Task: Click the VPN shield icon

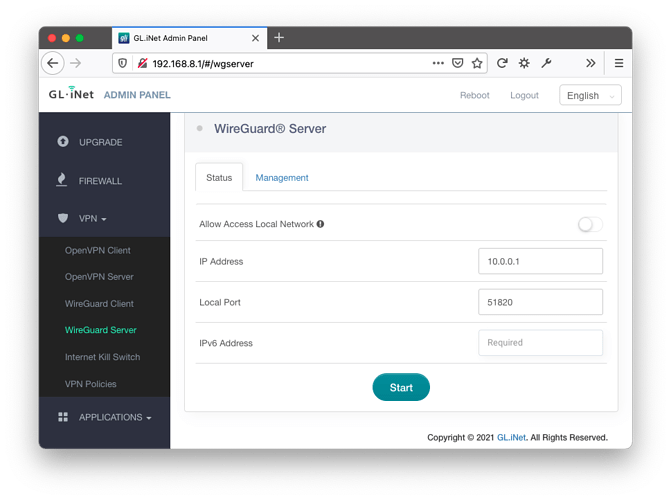Action: 63,218
